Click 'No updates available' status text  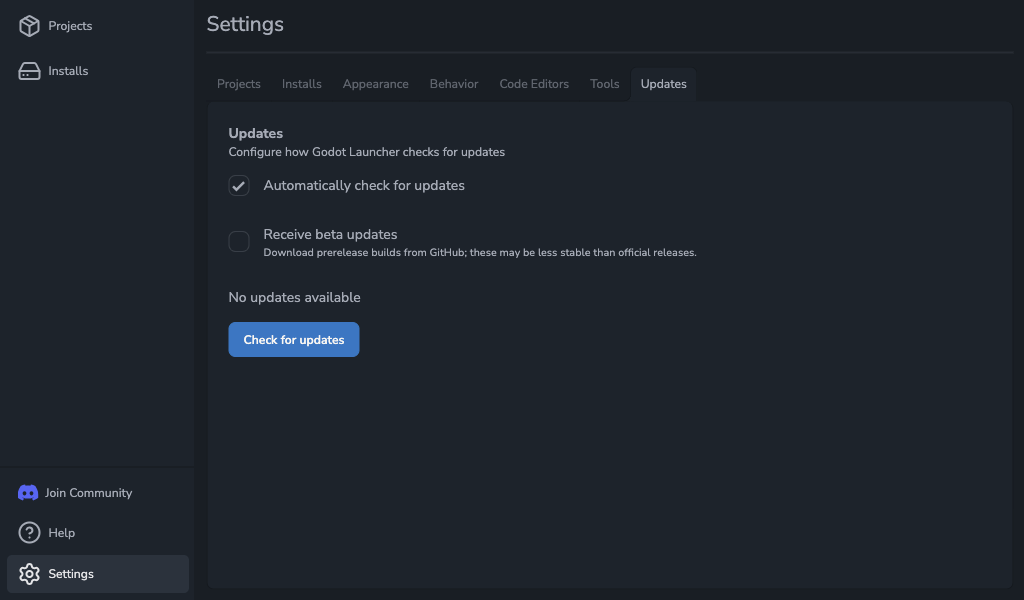295,298
